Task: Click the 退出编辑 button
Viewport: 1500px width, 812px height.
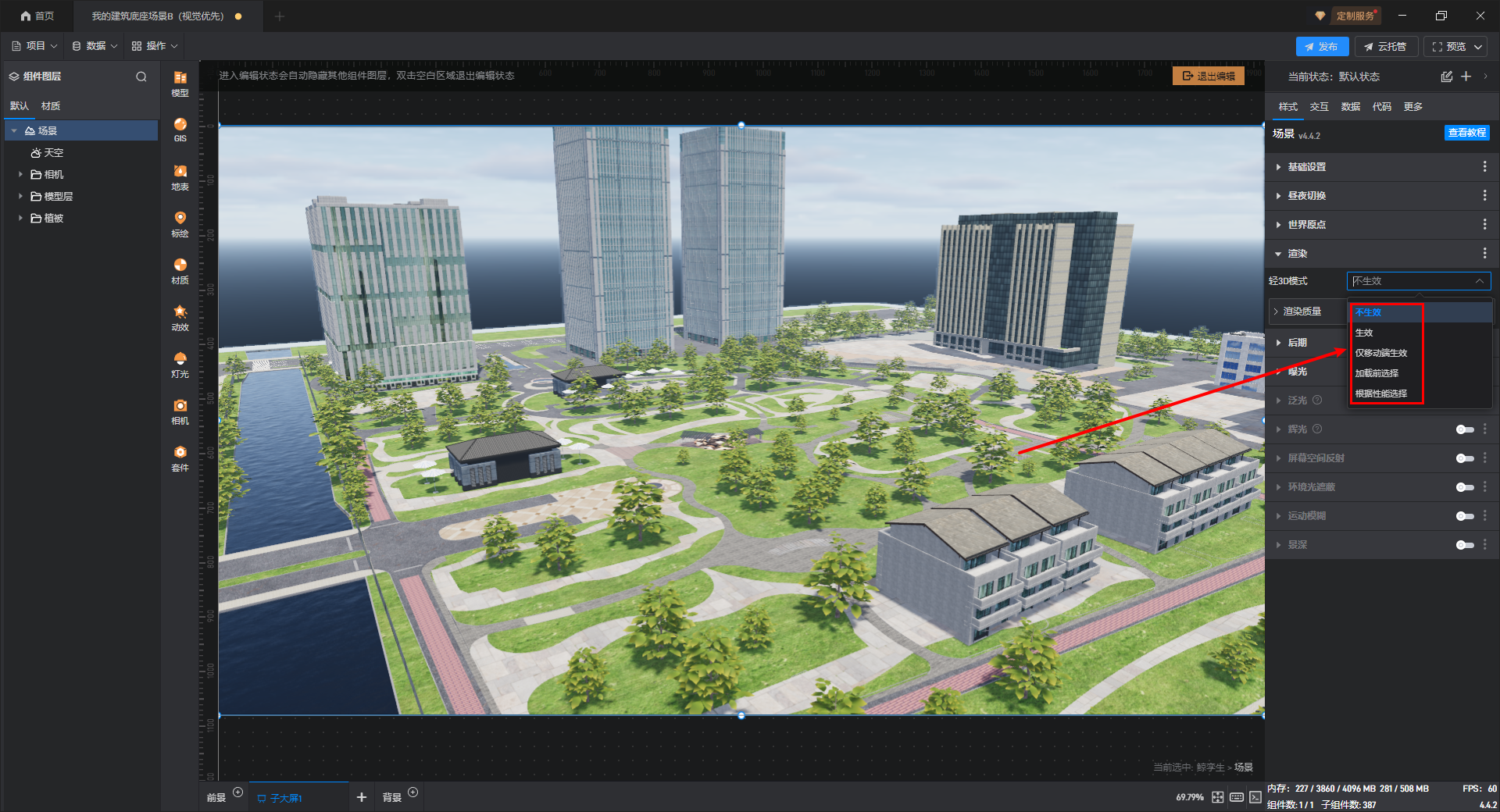Action: coord(1209,76)
